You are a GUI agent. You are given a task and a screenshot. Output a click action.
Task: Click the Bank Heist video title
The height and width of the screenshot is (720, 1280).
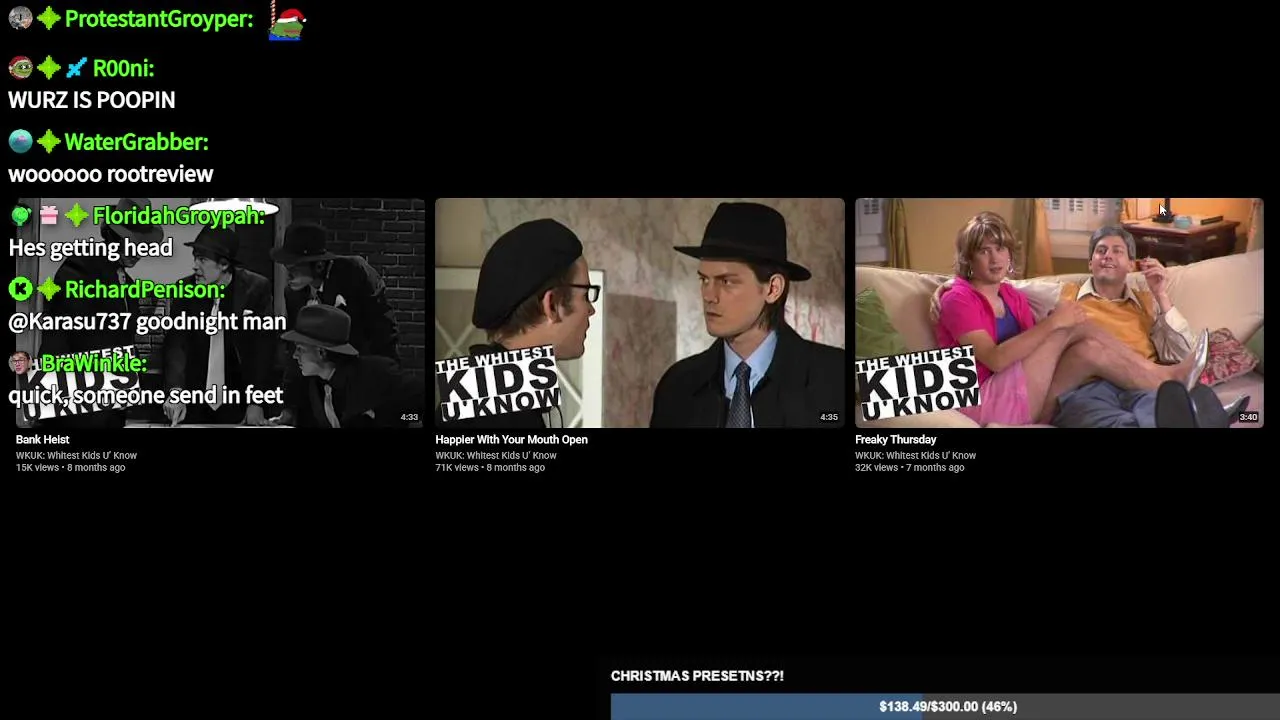coord(42,439)
